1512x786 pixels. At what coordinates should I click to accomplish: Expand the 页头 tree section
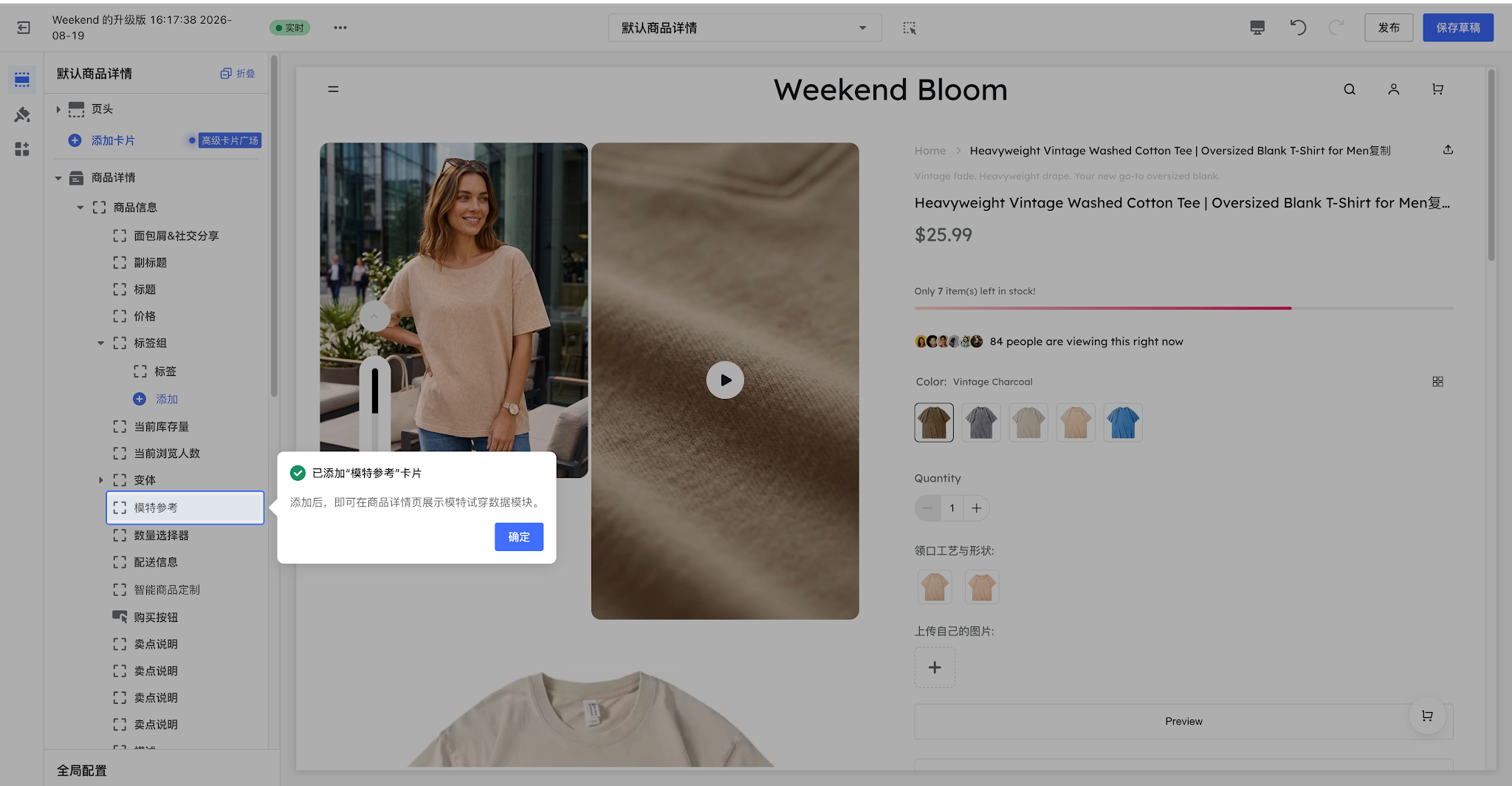[x=58, y=109]
